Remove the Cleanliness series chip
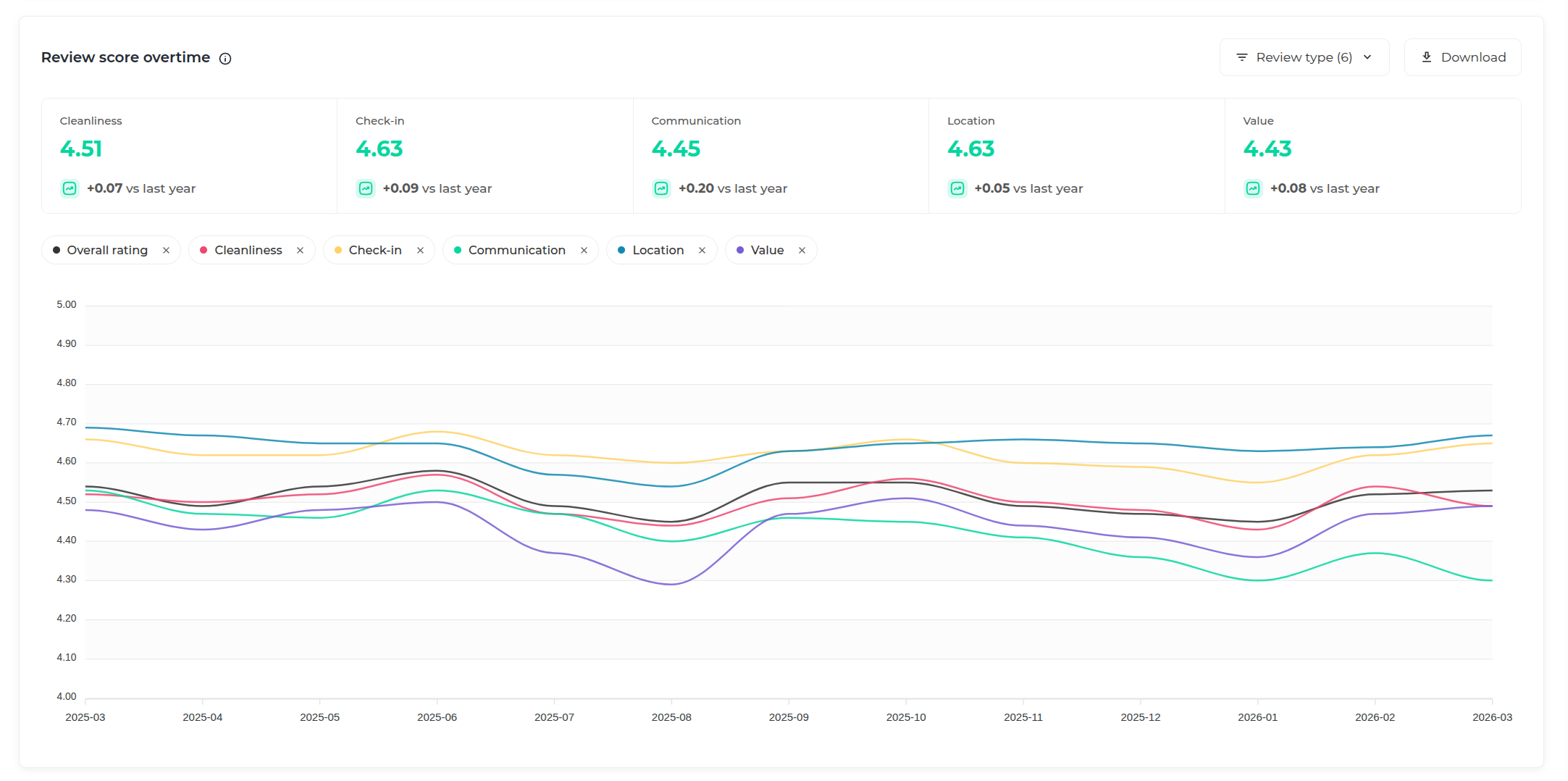 click(x=300, y=250)
